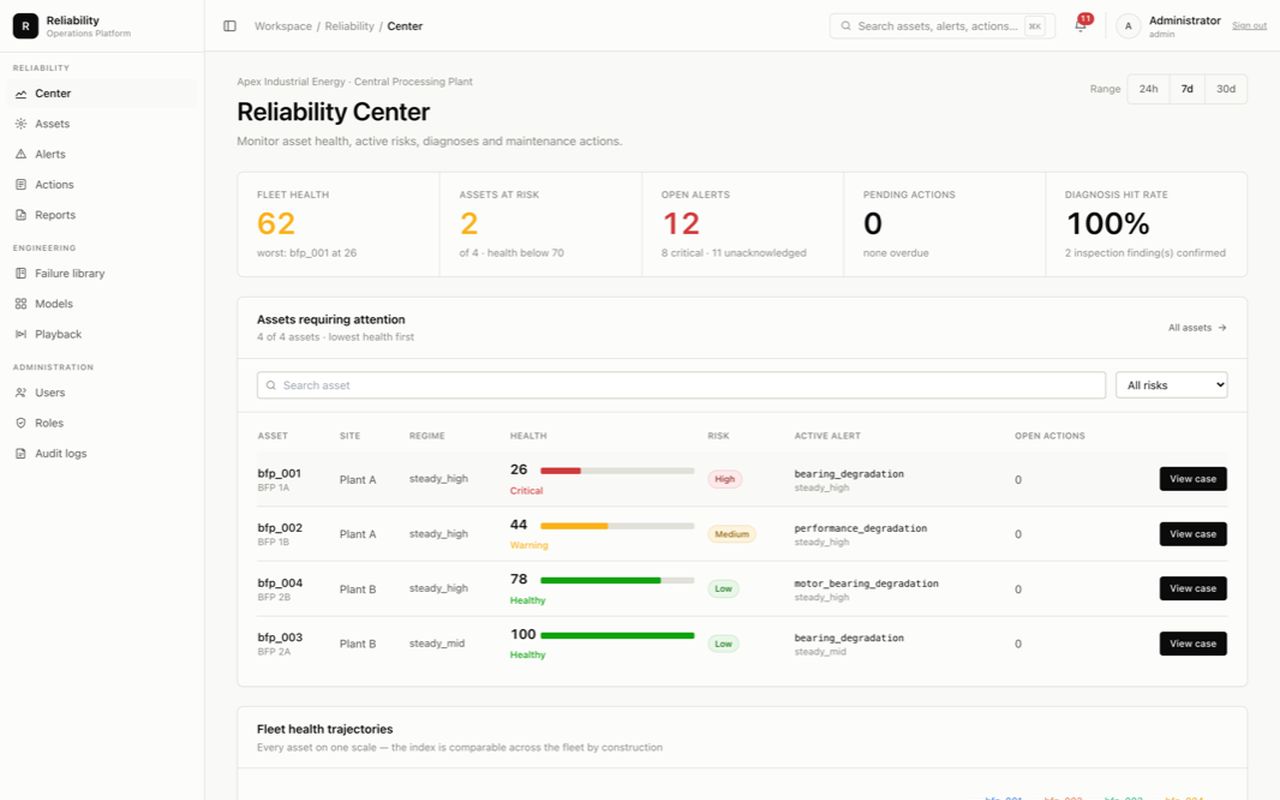Click the Search asset field
Viewport: 1280px width, 800px height.
(681, 385)
